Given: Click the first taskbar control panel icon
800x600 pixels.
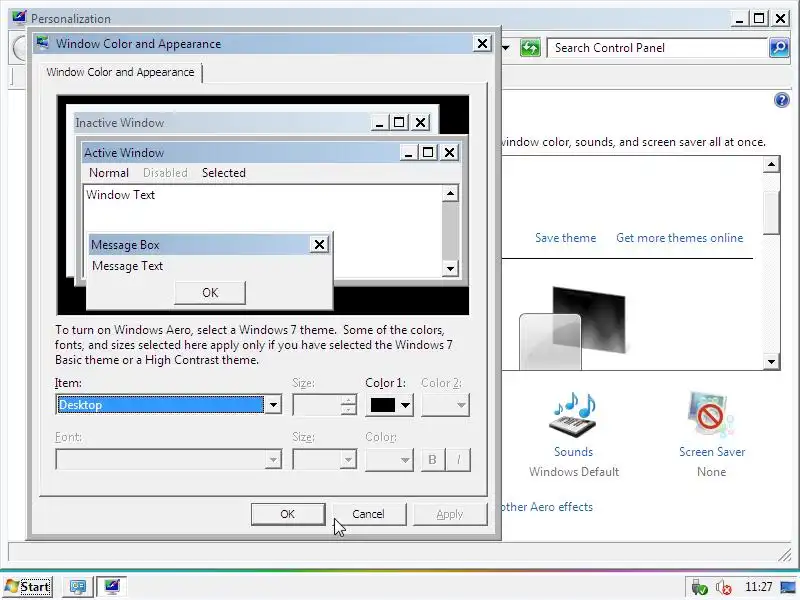Looking at the screenshot, I should (78, 587).
